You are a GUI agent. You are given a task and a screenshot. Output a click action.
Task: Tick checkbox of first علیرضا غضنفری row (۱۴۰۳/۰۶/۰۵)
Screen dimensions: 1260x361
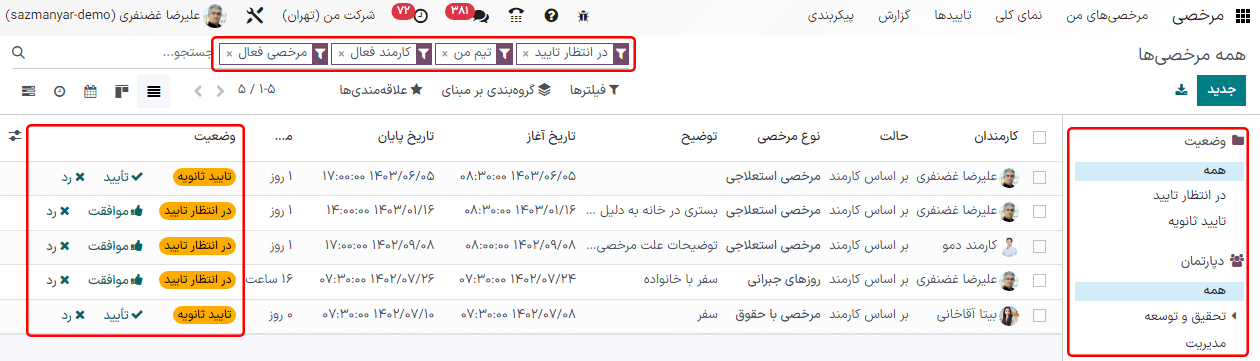tap(1040, 177)
